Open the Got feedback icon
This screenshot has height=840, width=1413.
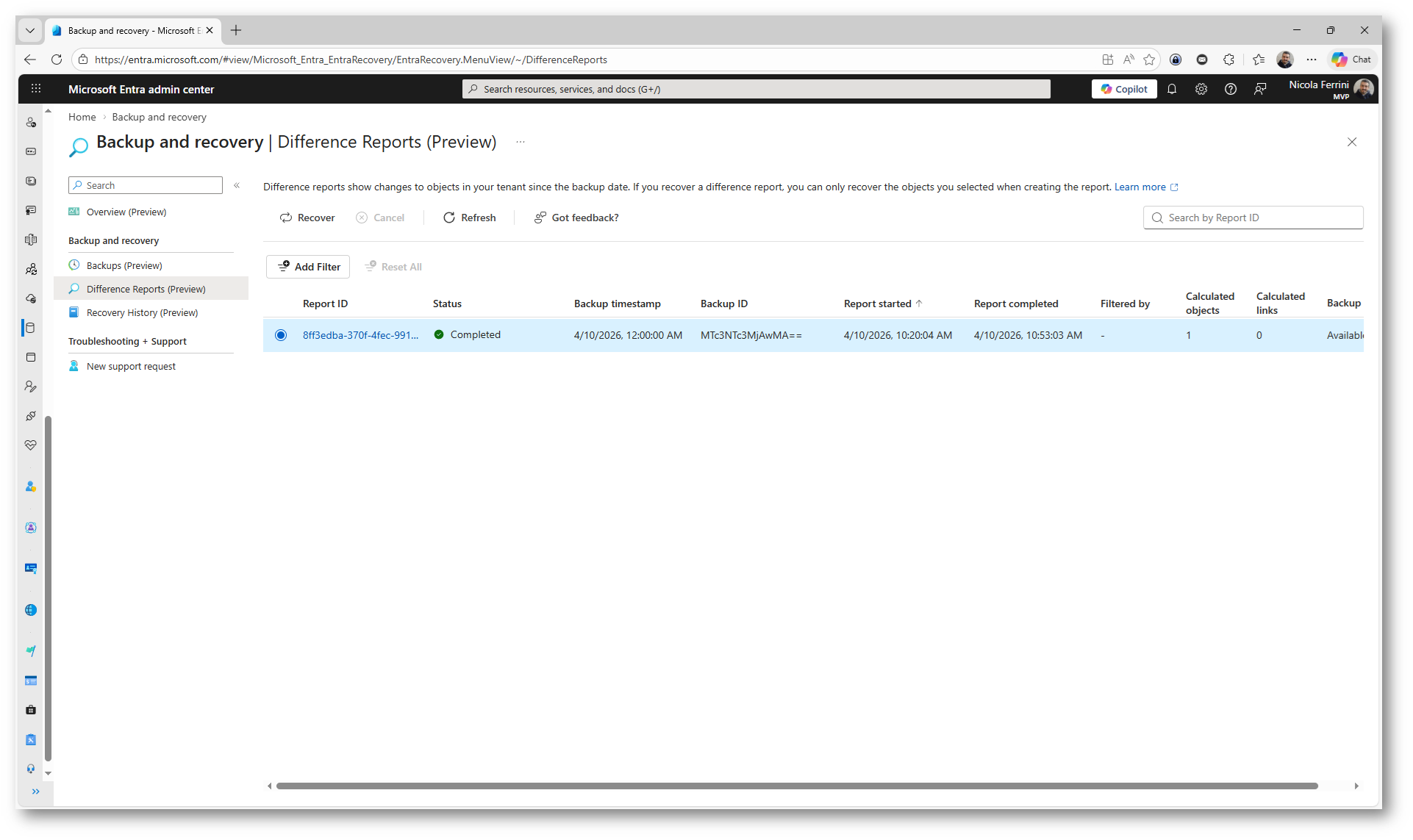[x=540, y=218]
